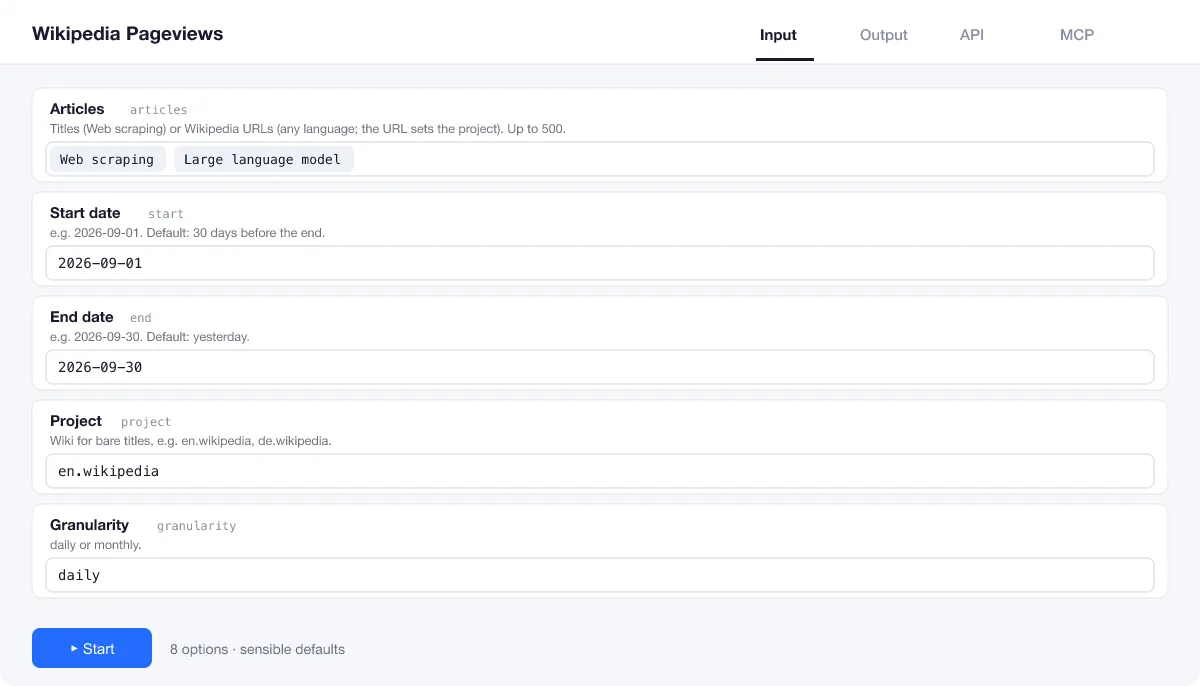Click the Start button
The width and height of the screenshot is (1200, 686).
click(x=92, y=648)
